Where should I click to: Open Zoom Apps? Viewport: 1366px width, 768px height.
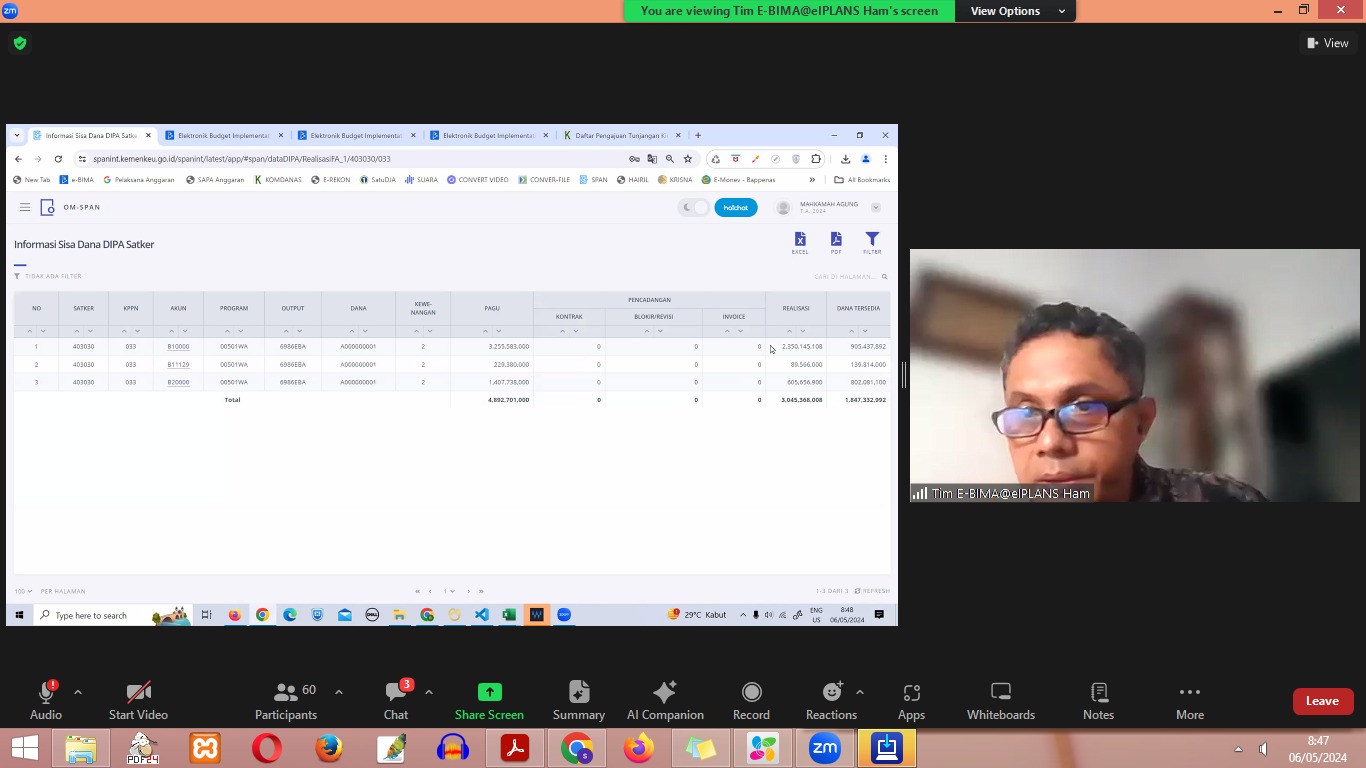(911, 701)
